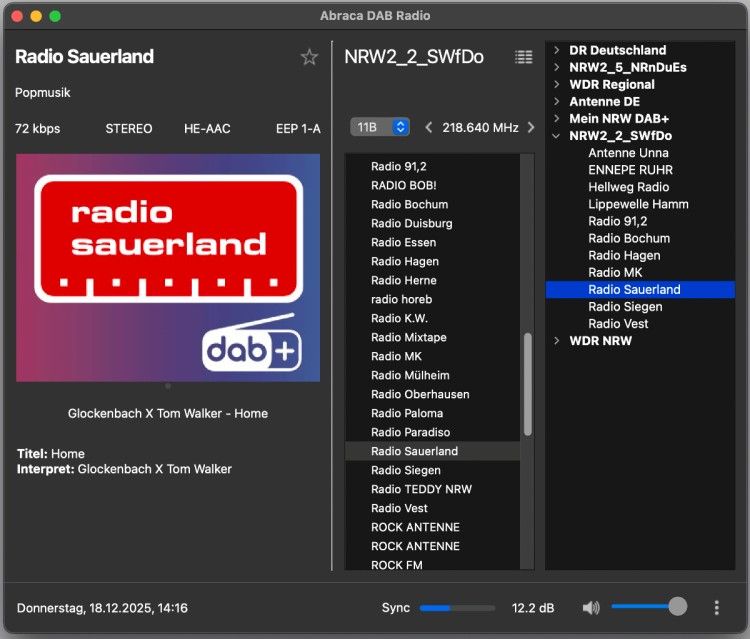
Task: Adjust the volume slider
Action: 677,607
